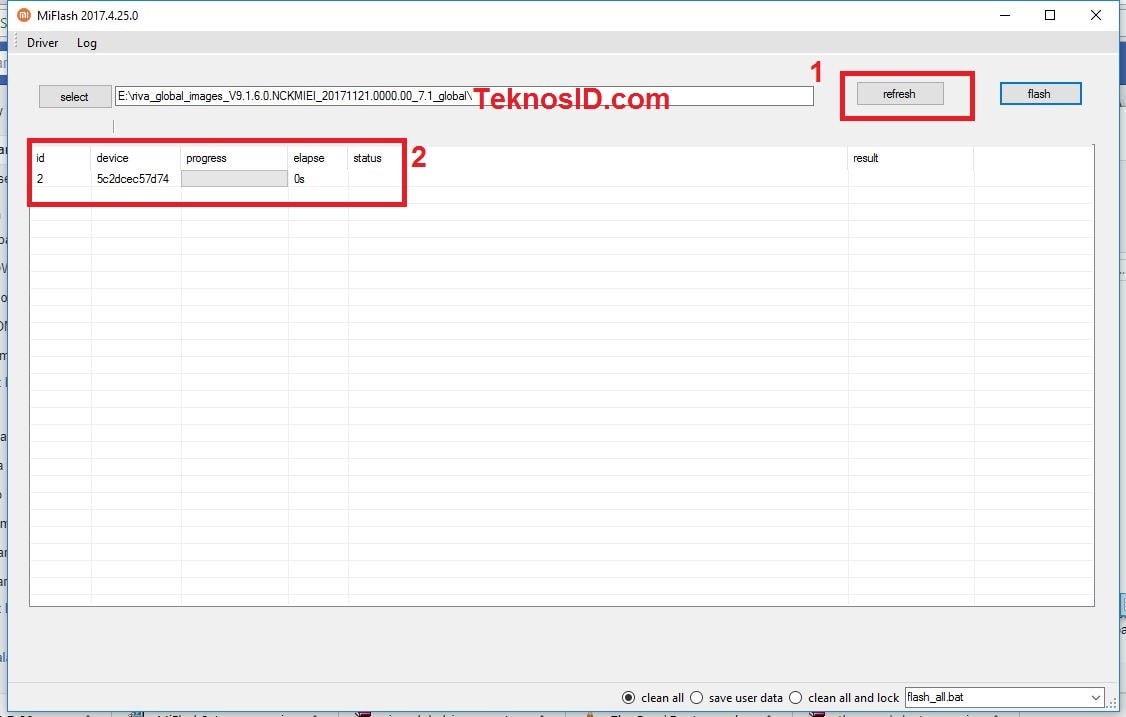Select device 5c2dcec57d74 in the list
The image size is (1126, 717).
[133, 179]
